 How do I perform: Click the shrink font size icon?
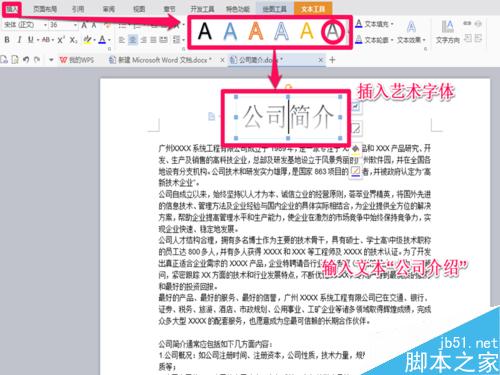pos(94,25)
